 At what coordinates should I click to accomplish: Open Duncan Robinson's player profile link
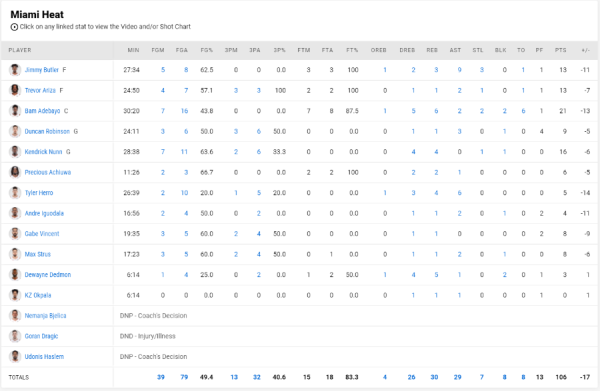pos(47,132)
